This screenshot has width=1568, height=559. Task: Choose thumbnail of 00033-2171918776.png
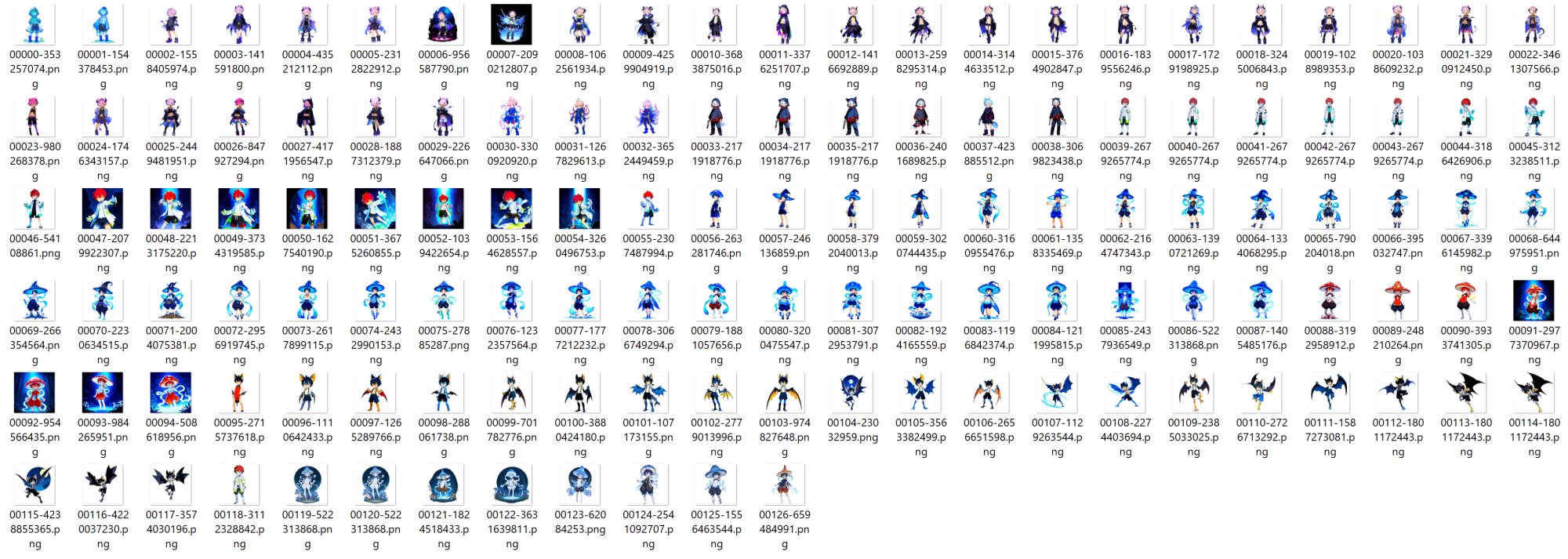pyautogui.click(x=717, y=116)
